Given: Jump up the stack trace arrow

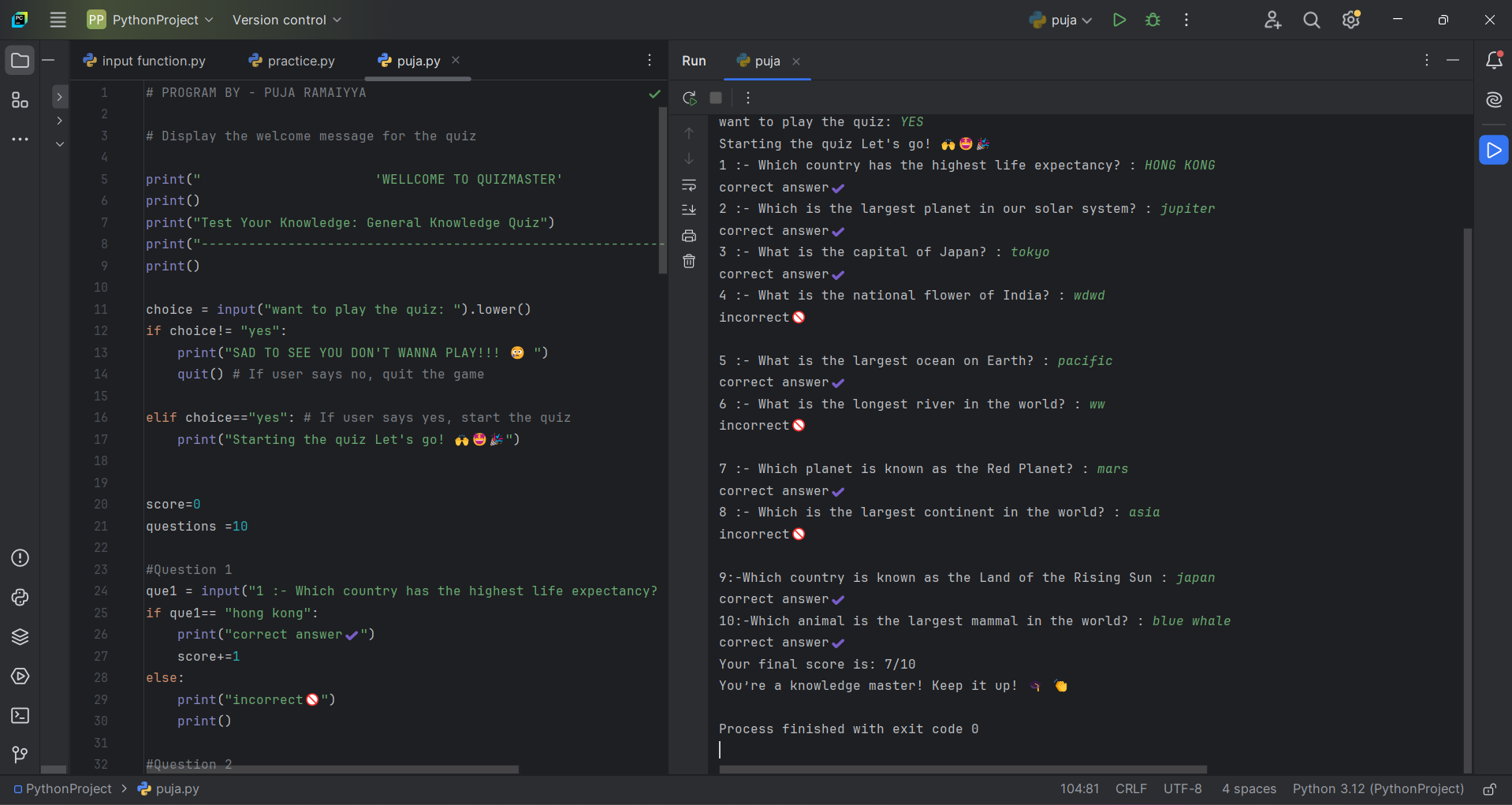Looking at the screenshot, I should click(x=689, y=133).
